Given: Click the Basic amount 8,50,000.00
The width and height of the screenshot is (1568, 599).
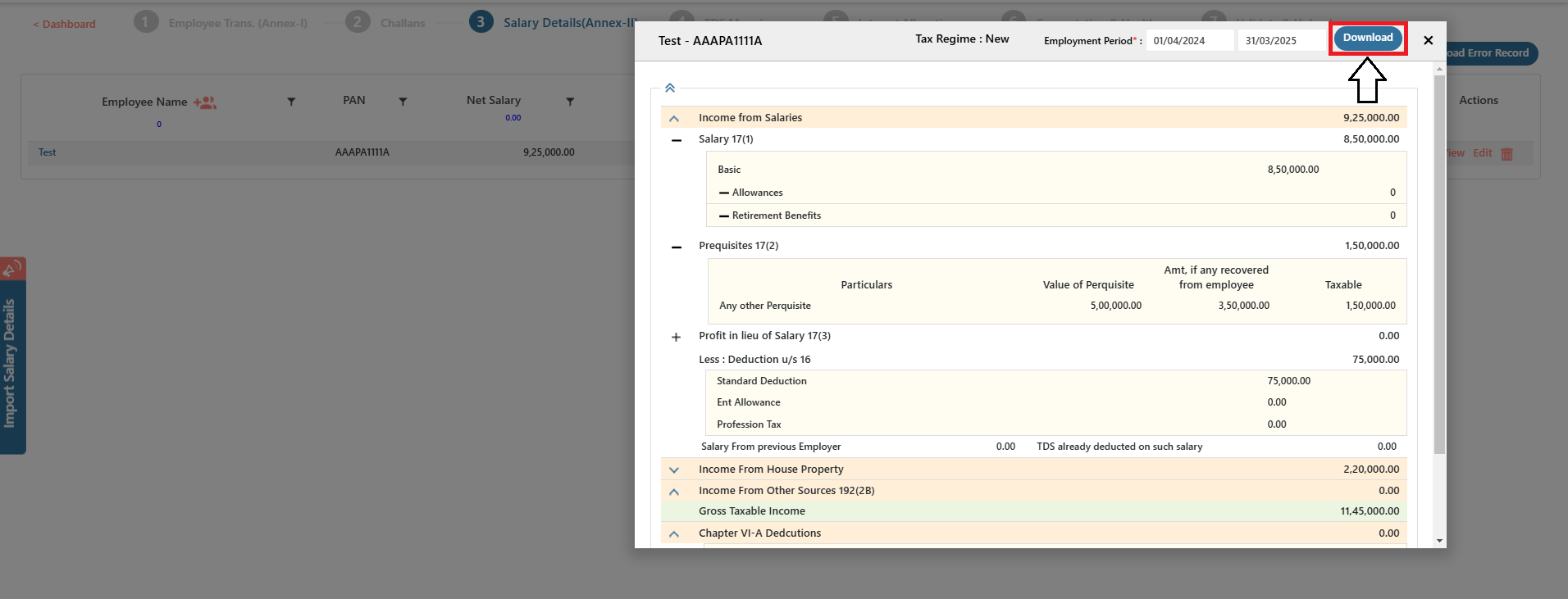Looking at the screenshot, I should pos(1293,170).
